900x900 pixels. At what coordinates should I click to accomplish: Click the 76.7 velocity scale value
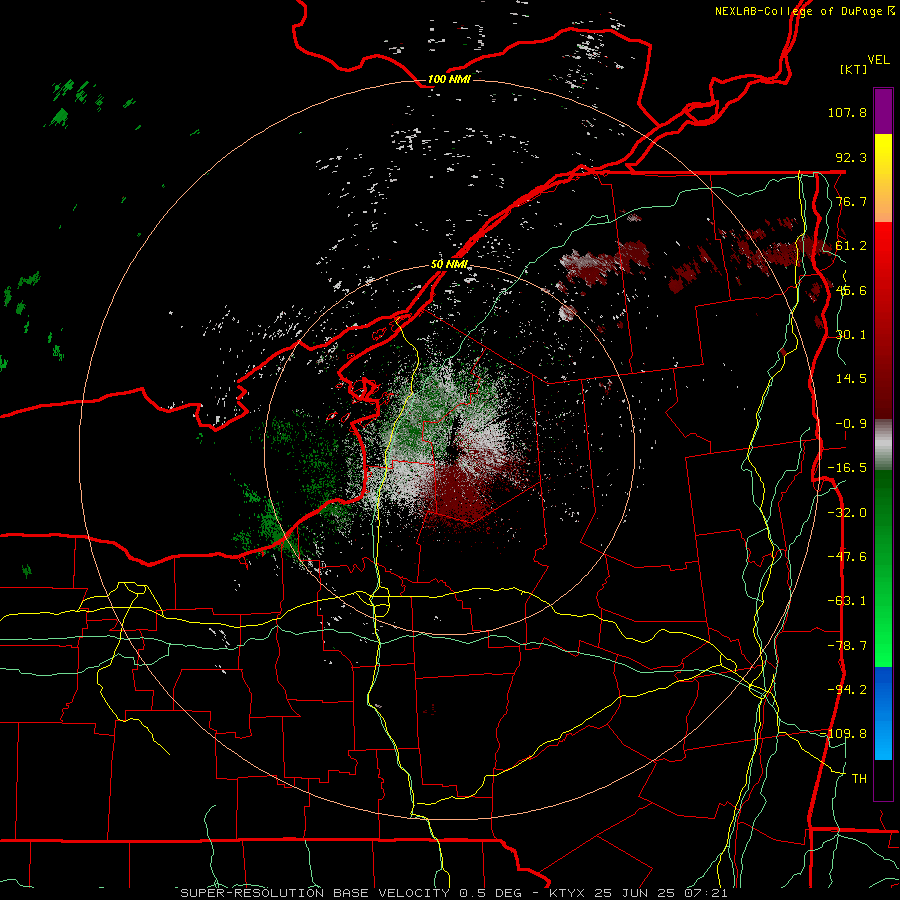(x=851, y=201)
